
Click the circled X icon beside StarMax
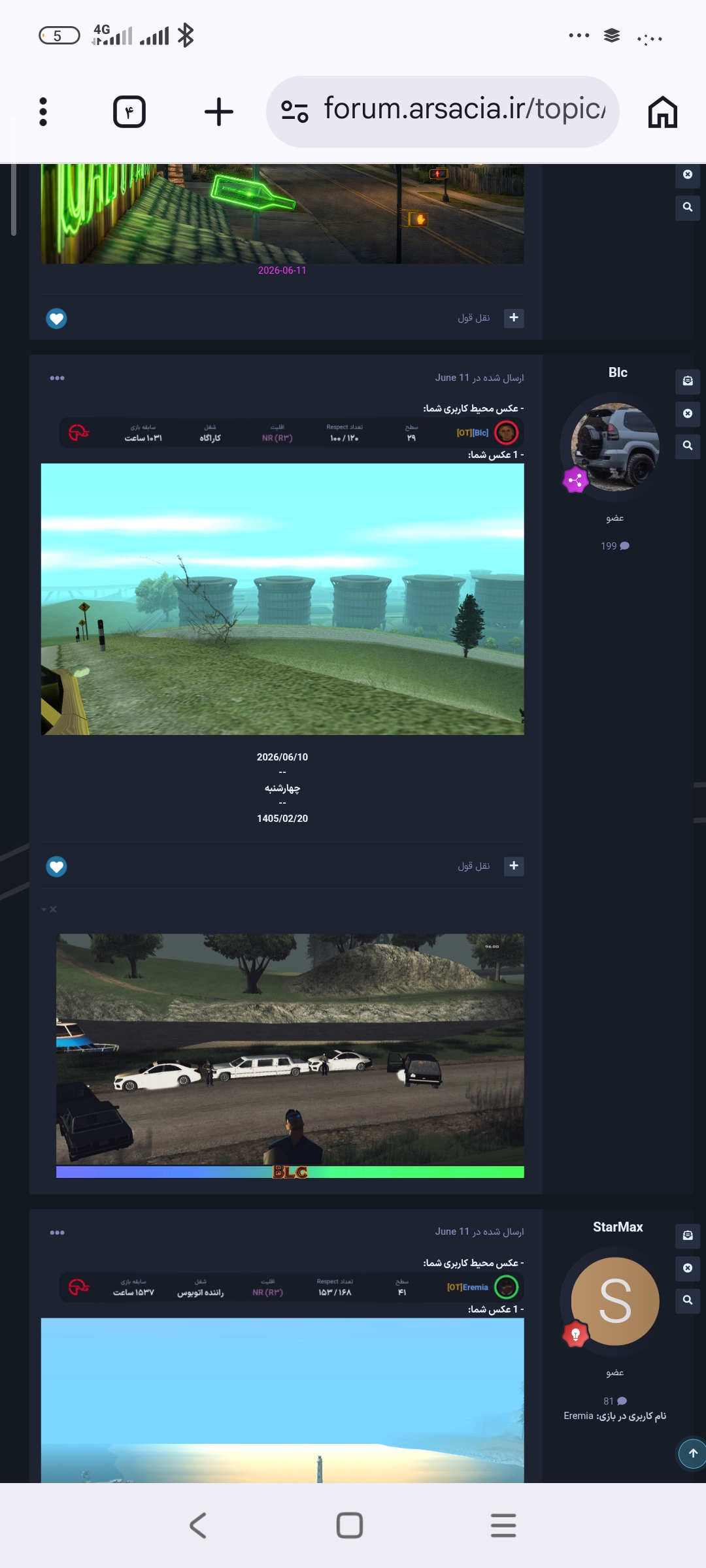coord(688,1268)
